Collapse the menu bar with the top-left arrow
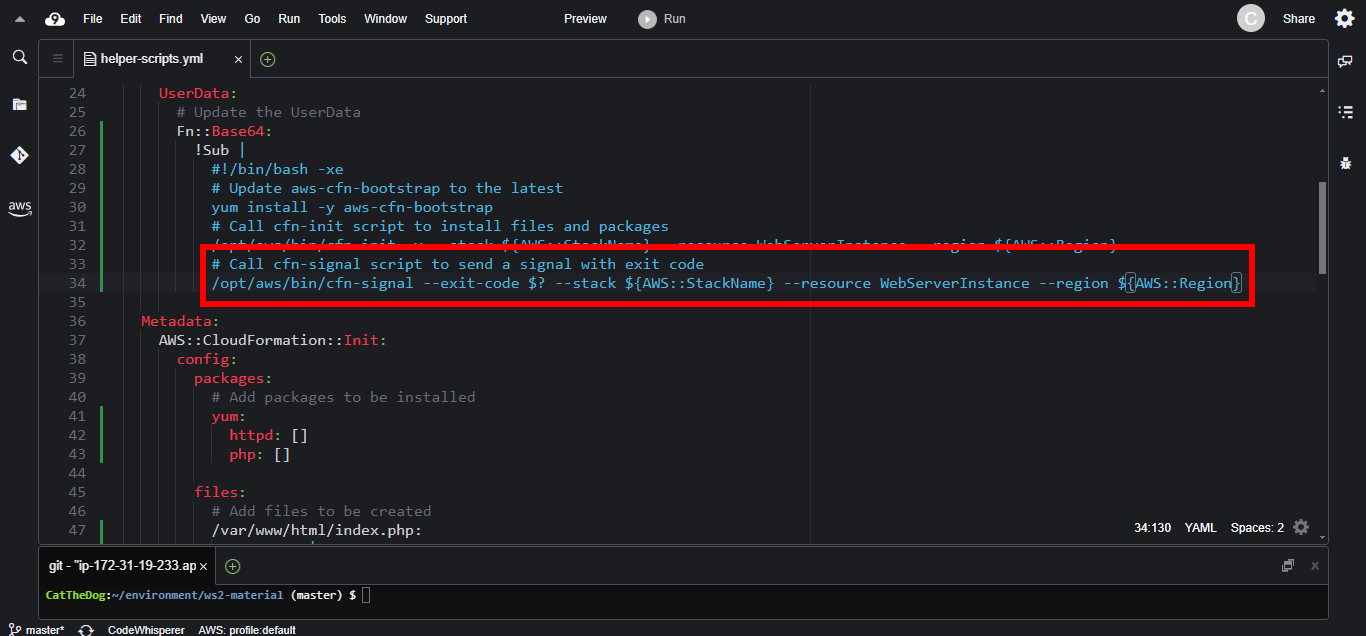This screenshot has height=636, width=1366. [19, 19]
